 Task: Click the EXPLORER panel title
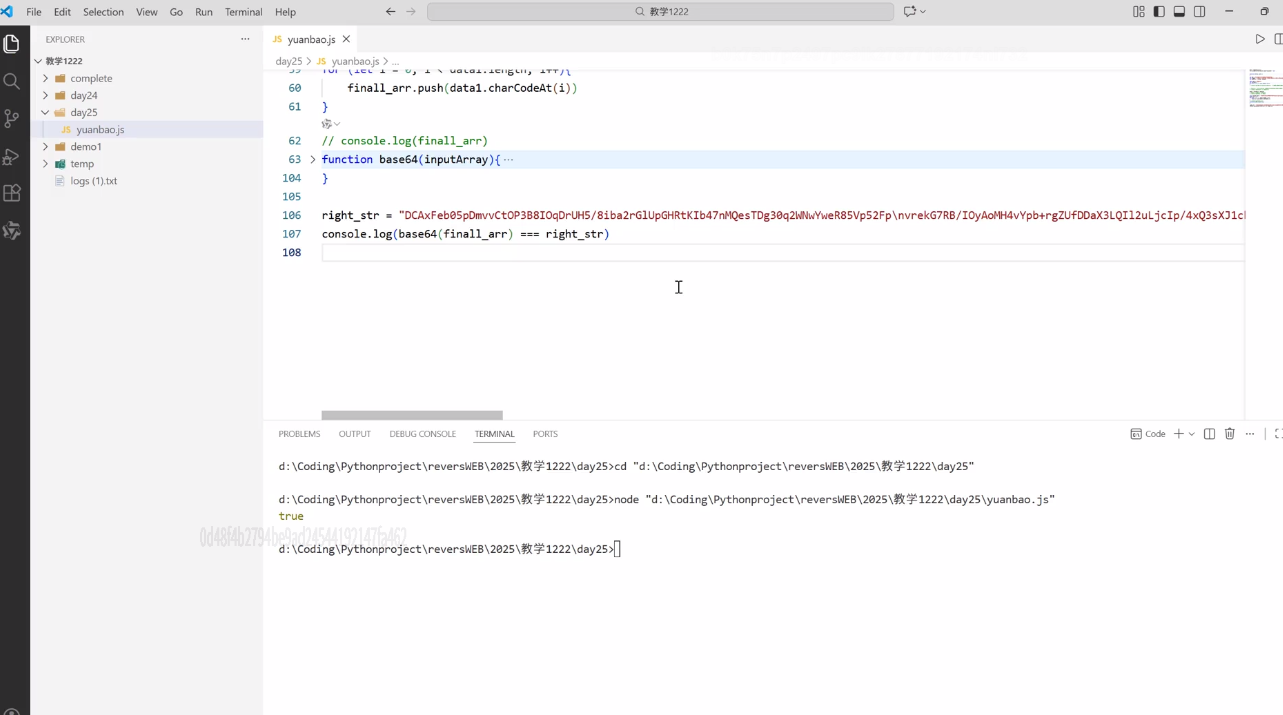[x=65, y=39]
